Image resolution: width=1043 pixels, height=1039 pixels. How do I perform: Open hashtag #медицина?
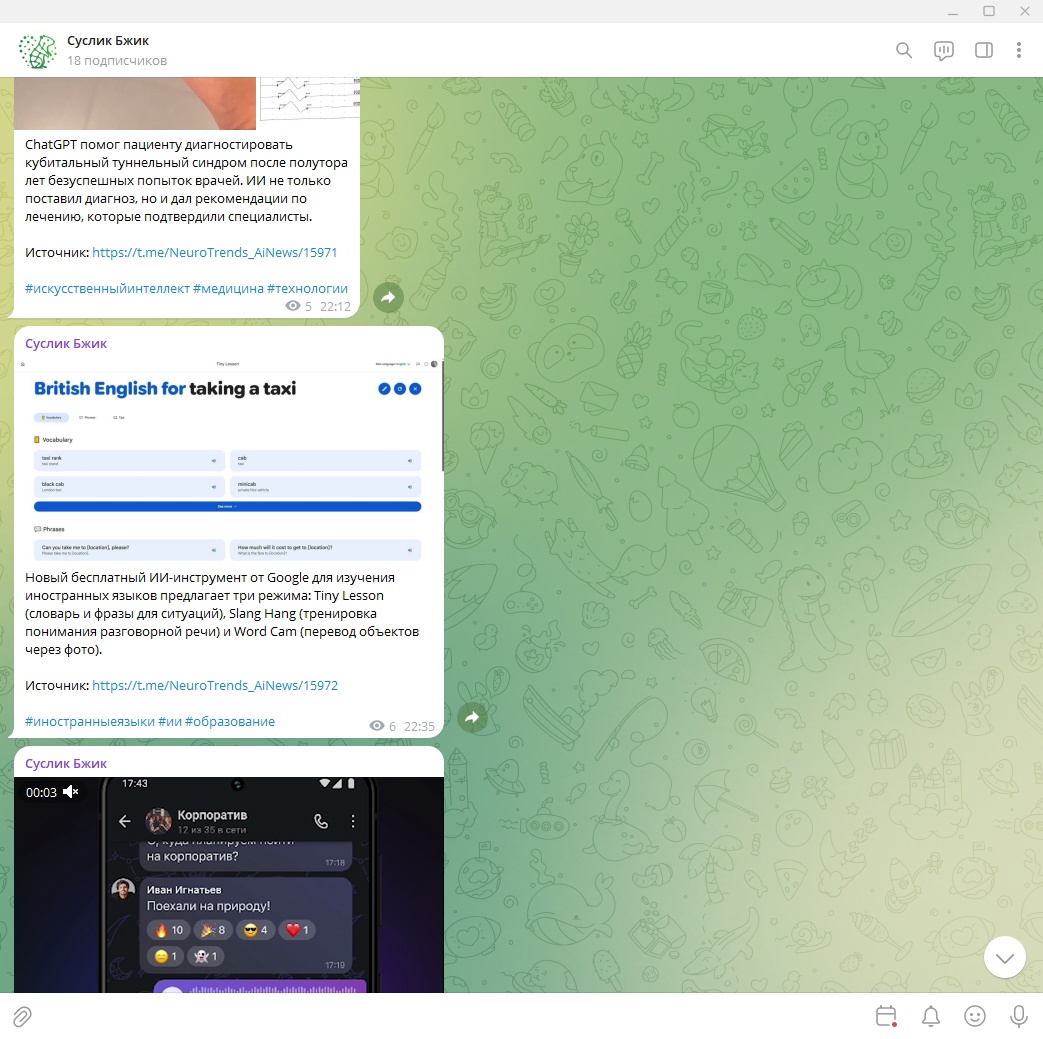[x=227, y=288]
